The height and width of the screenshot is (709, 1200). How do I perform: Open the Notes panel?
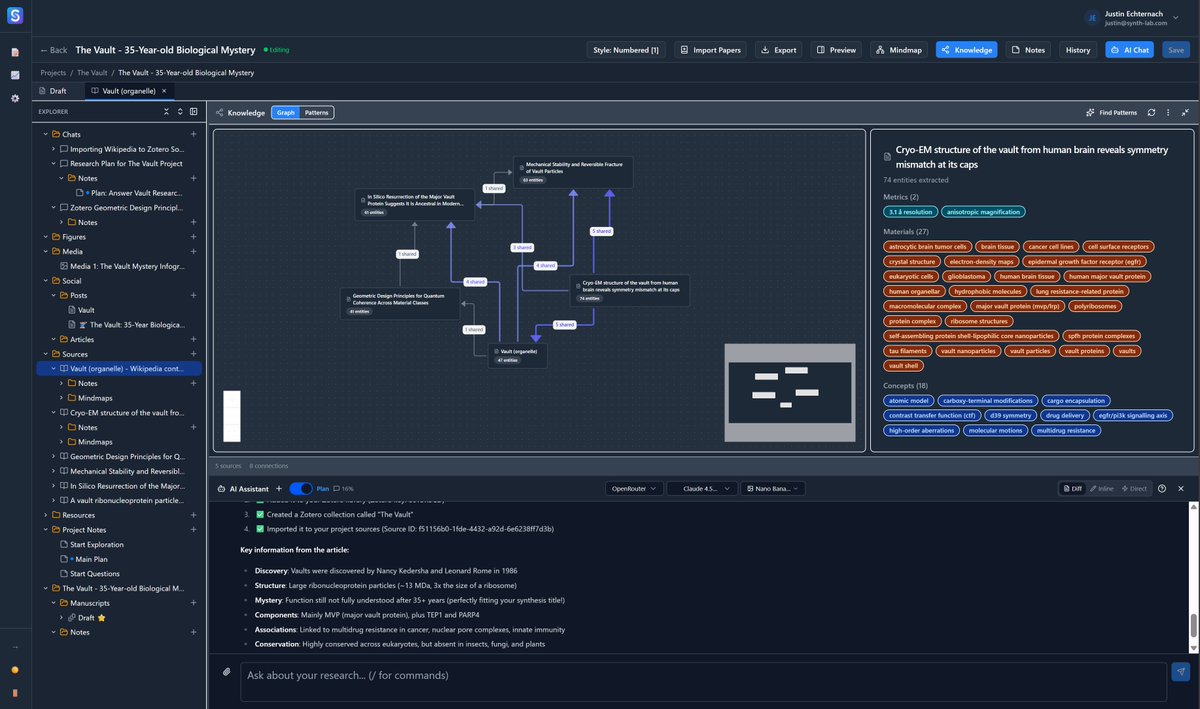(x=1028, y=50)
